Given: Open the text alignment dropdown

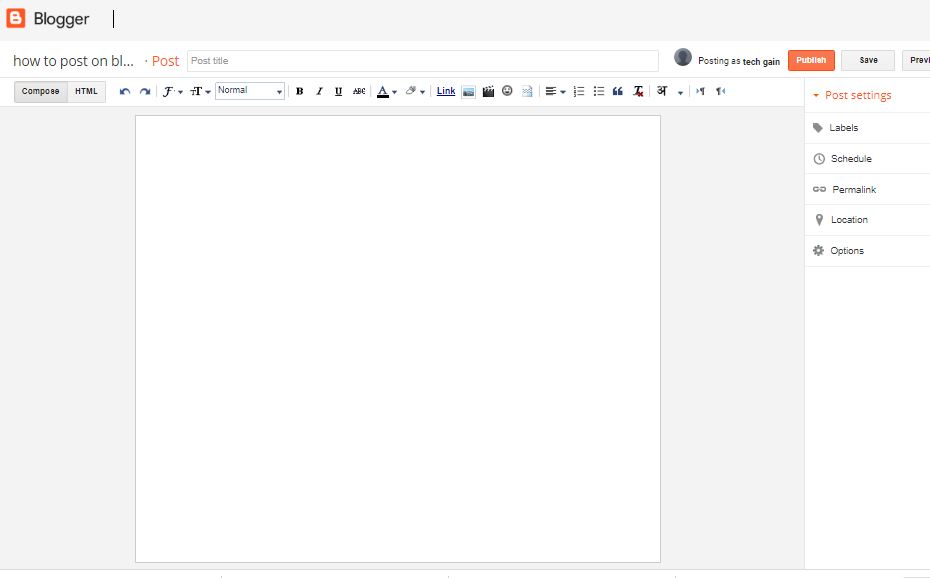Looking at the screenshot, I should [556, 91].
